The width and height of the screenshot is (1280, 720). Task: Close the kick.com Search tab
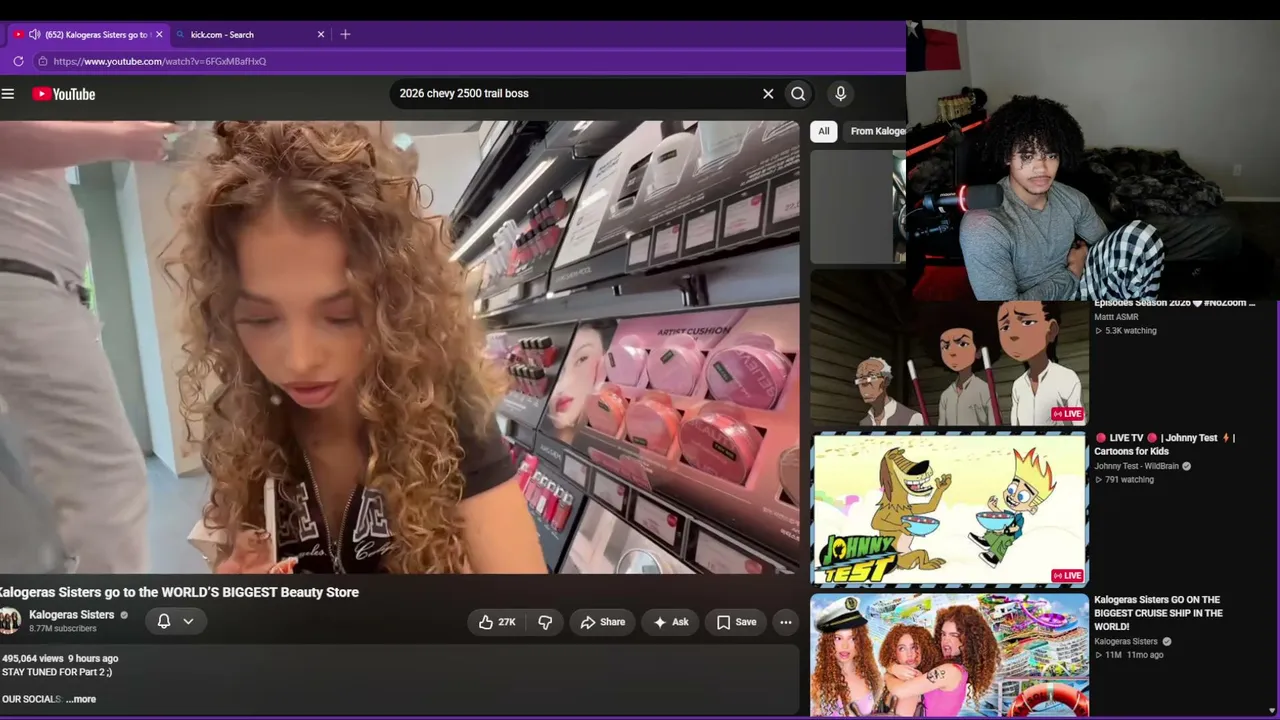[x=321, y=34]
